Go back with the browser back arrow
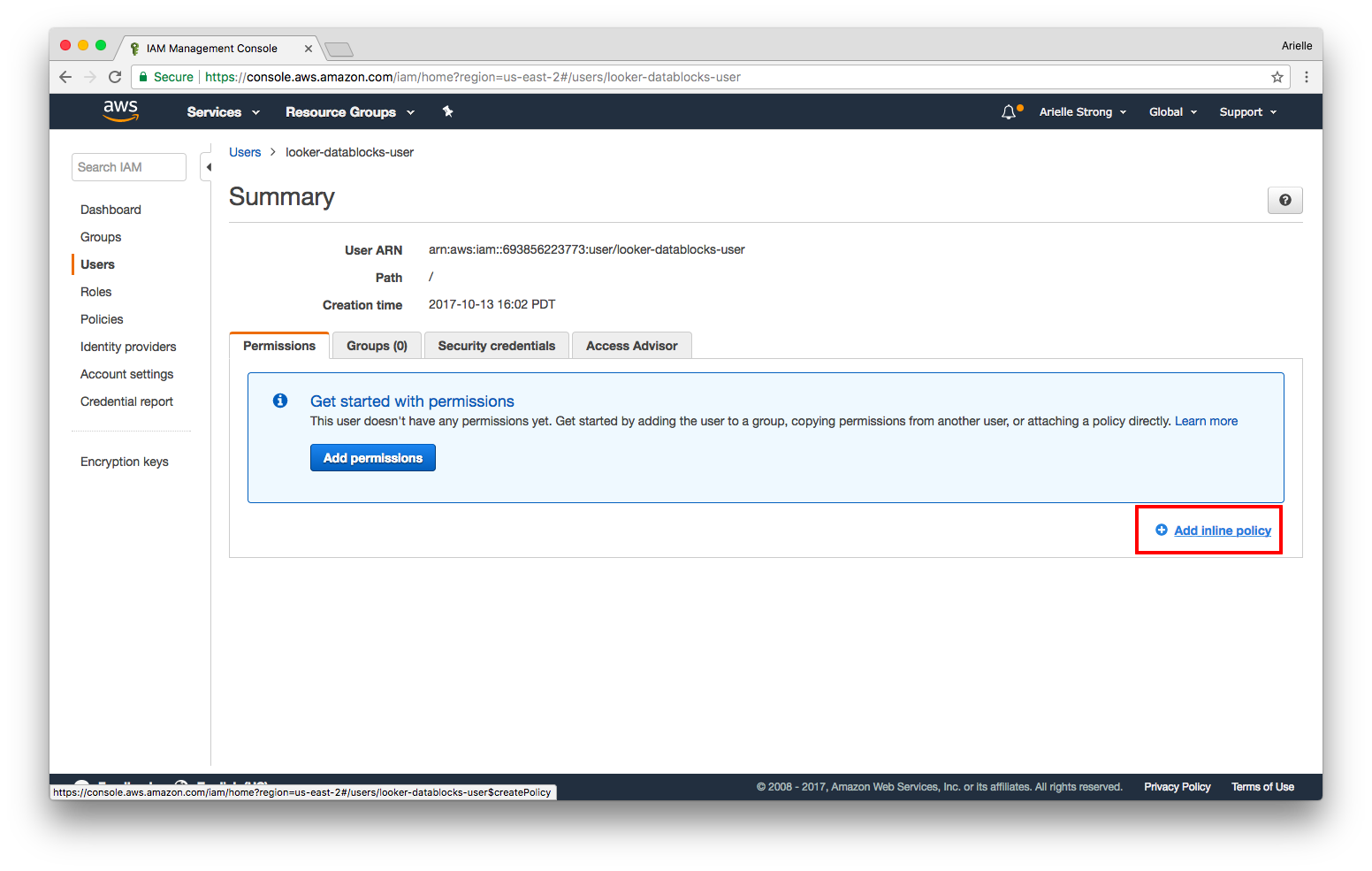Image resolution: width=1372 pixels, height=871 pixels. (x=65, y=77)
